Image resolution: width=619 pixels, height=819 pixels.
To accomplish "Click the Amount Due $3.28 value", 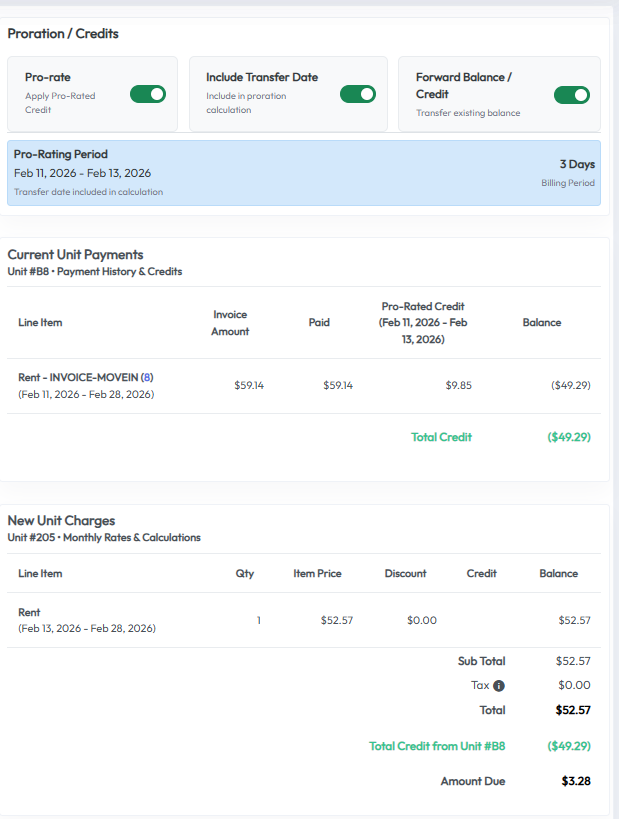I will (575, 781).
